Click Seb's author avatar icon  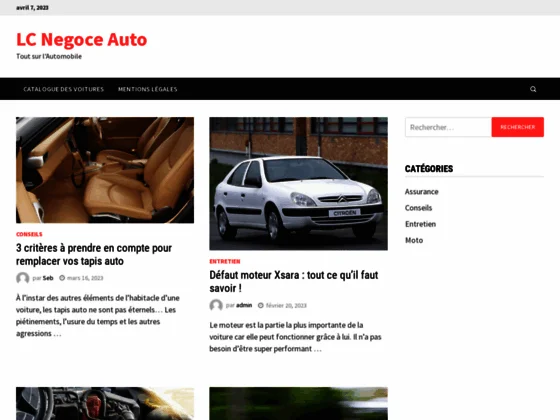click(22, 278)
